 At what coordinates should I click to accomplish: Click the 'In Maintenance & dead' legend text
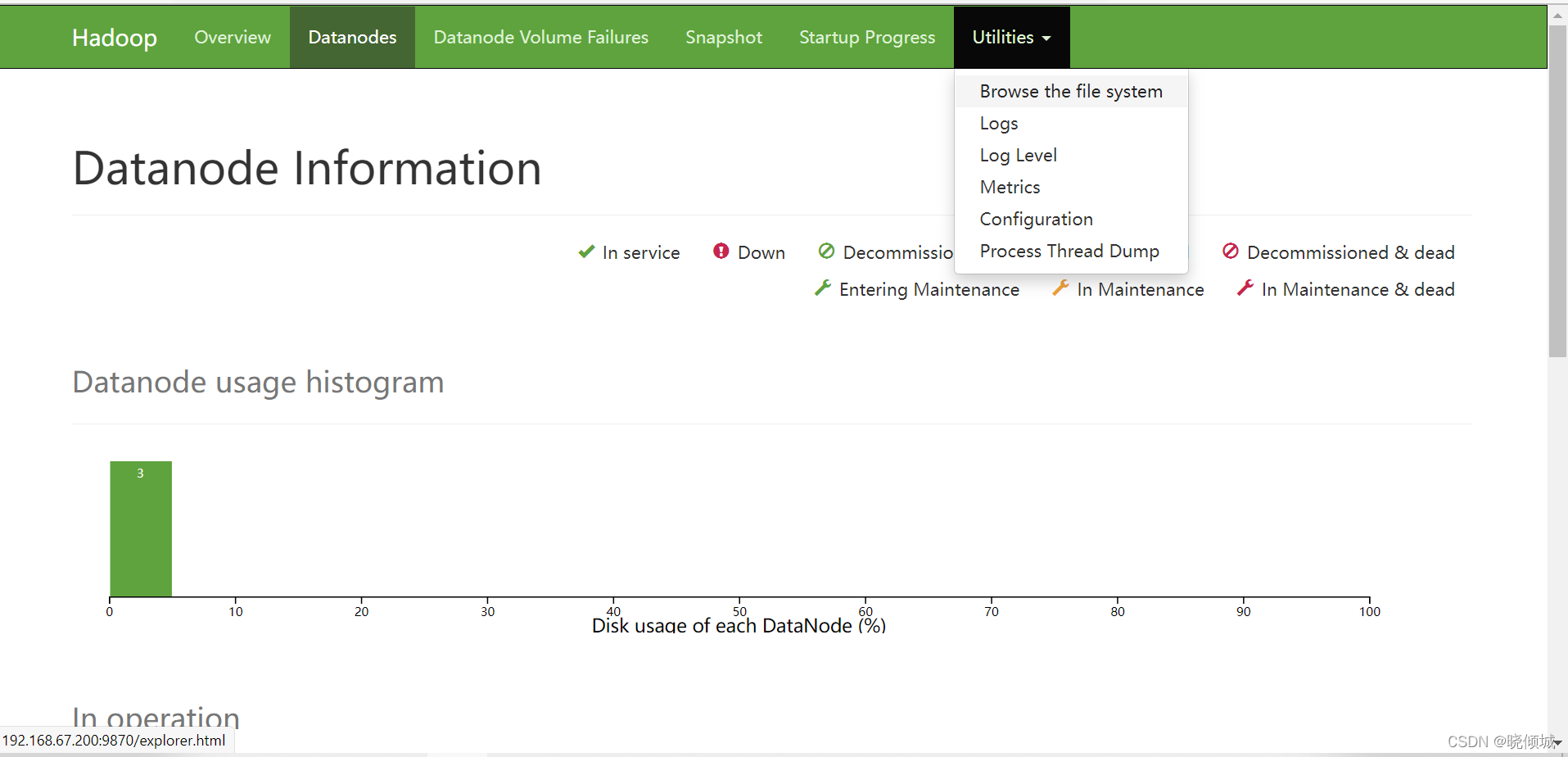pos(1358,289)
